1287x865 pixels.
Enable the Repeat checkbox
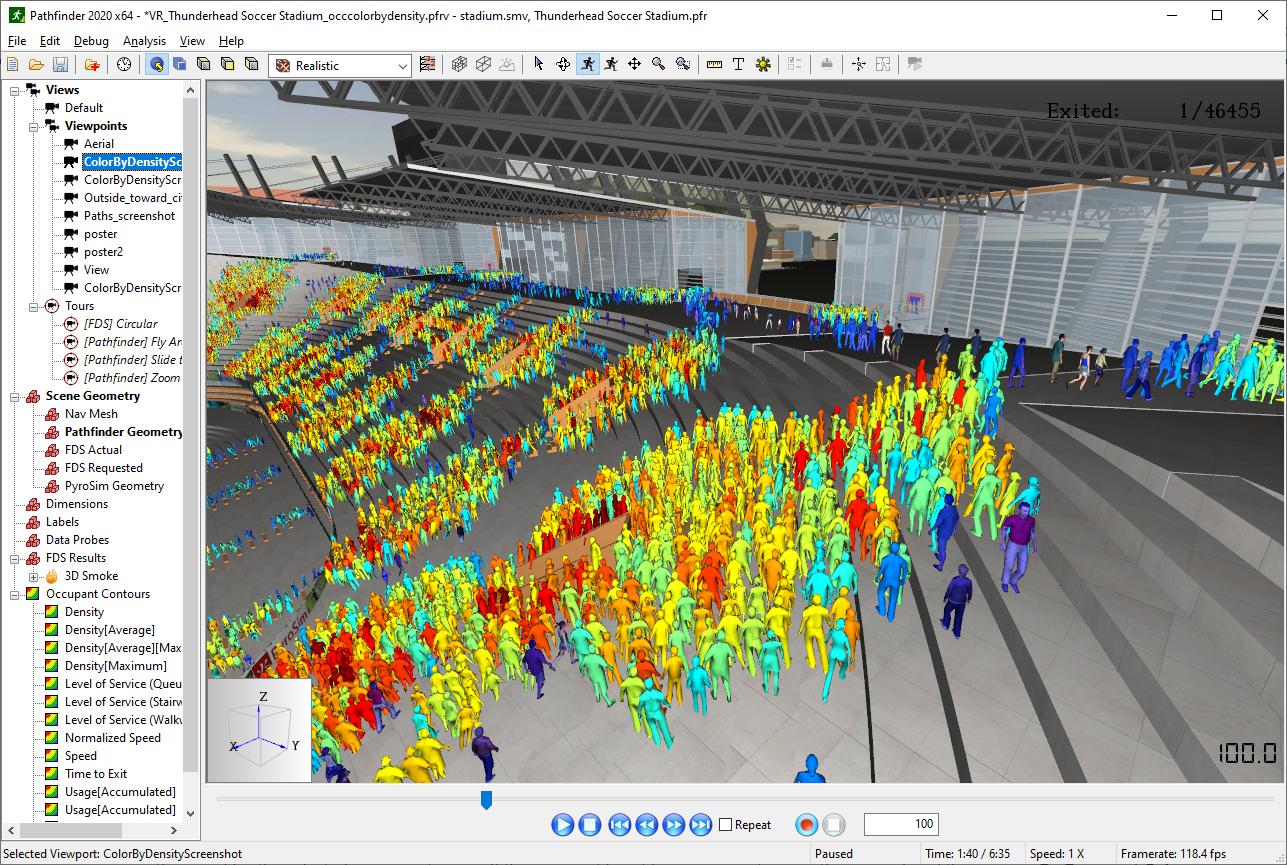point(726,825)
